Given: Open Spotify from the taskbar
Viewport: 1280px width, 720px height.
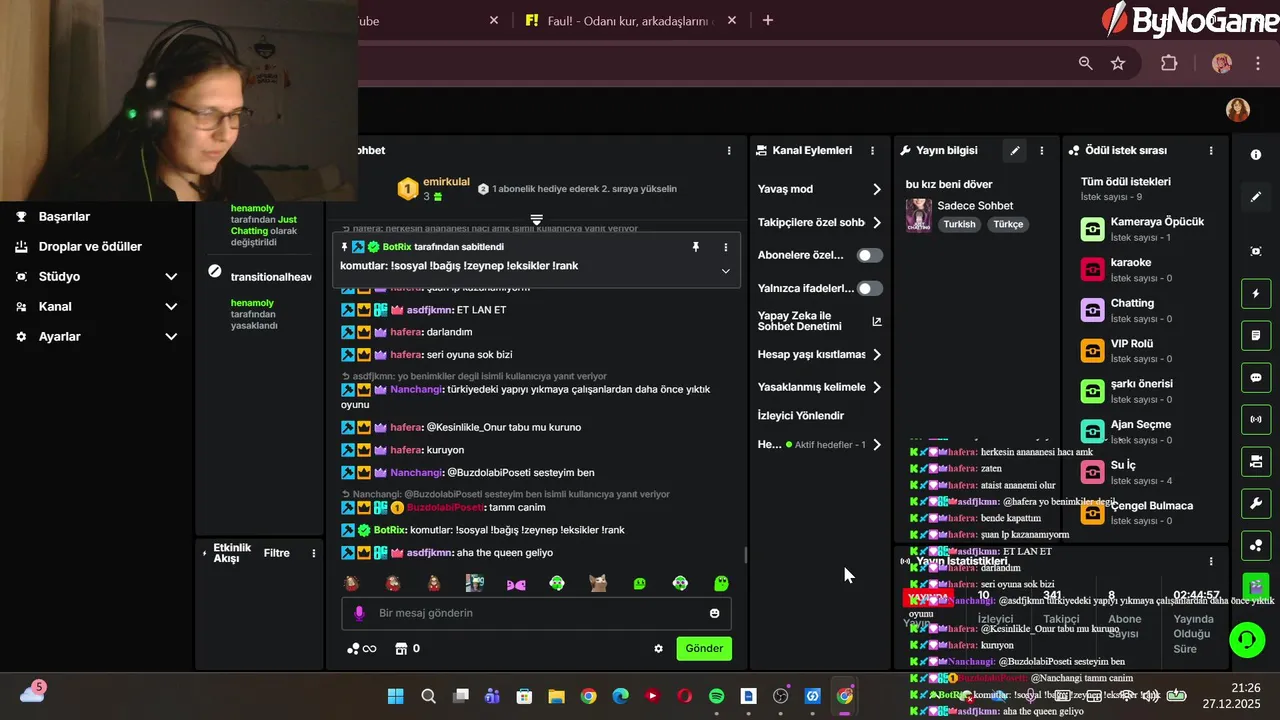Looking at the screenshot, I should [x=716, y=696].
